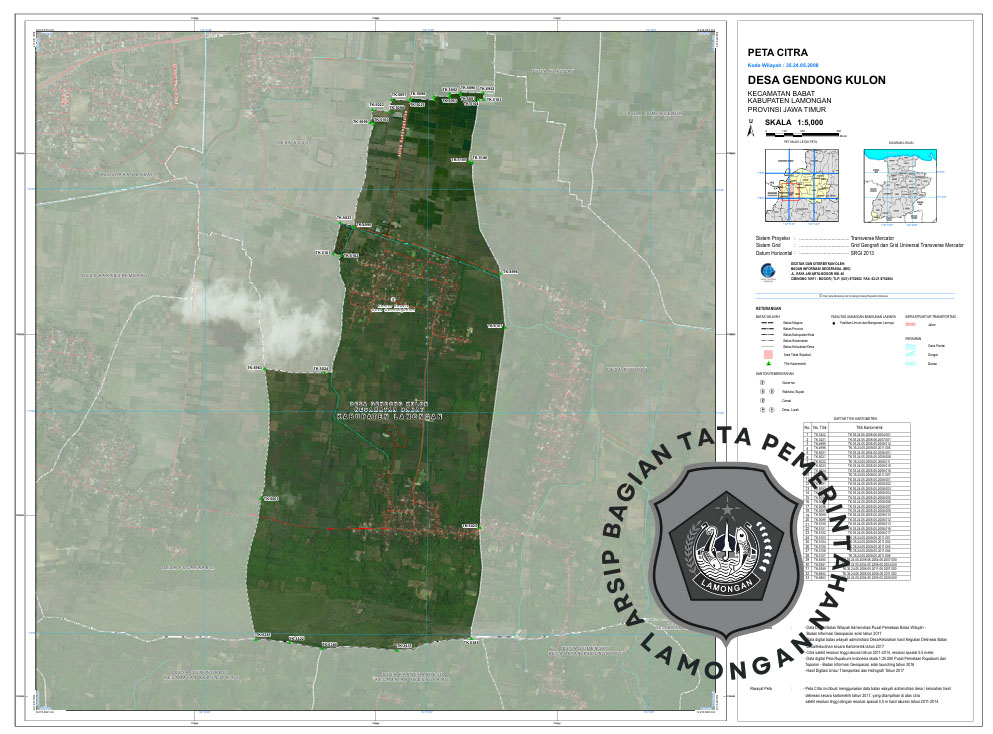
Task: Click the red Jalan road legend symbol
Action: (x=911, y=324)
